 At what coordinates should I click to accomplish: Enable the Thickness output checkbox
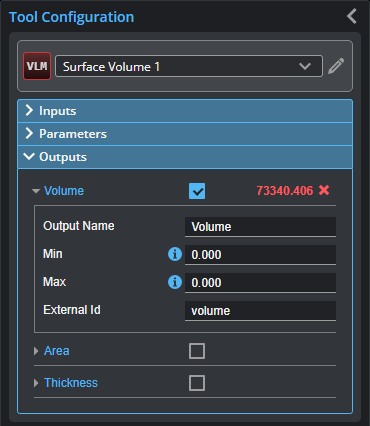(197, 383)
